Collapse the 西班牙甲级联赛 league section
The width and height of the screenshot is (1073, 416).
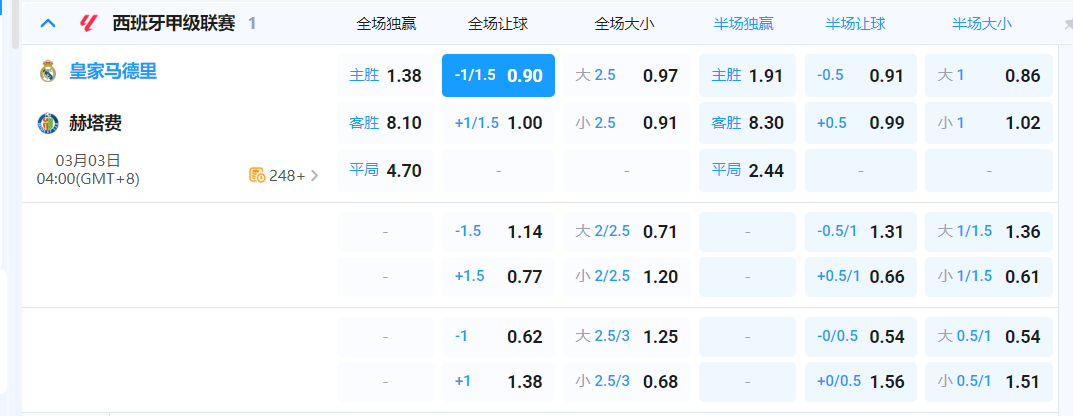point(47,23)
